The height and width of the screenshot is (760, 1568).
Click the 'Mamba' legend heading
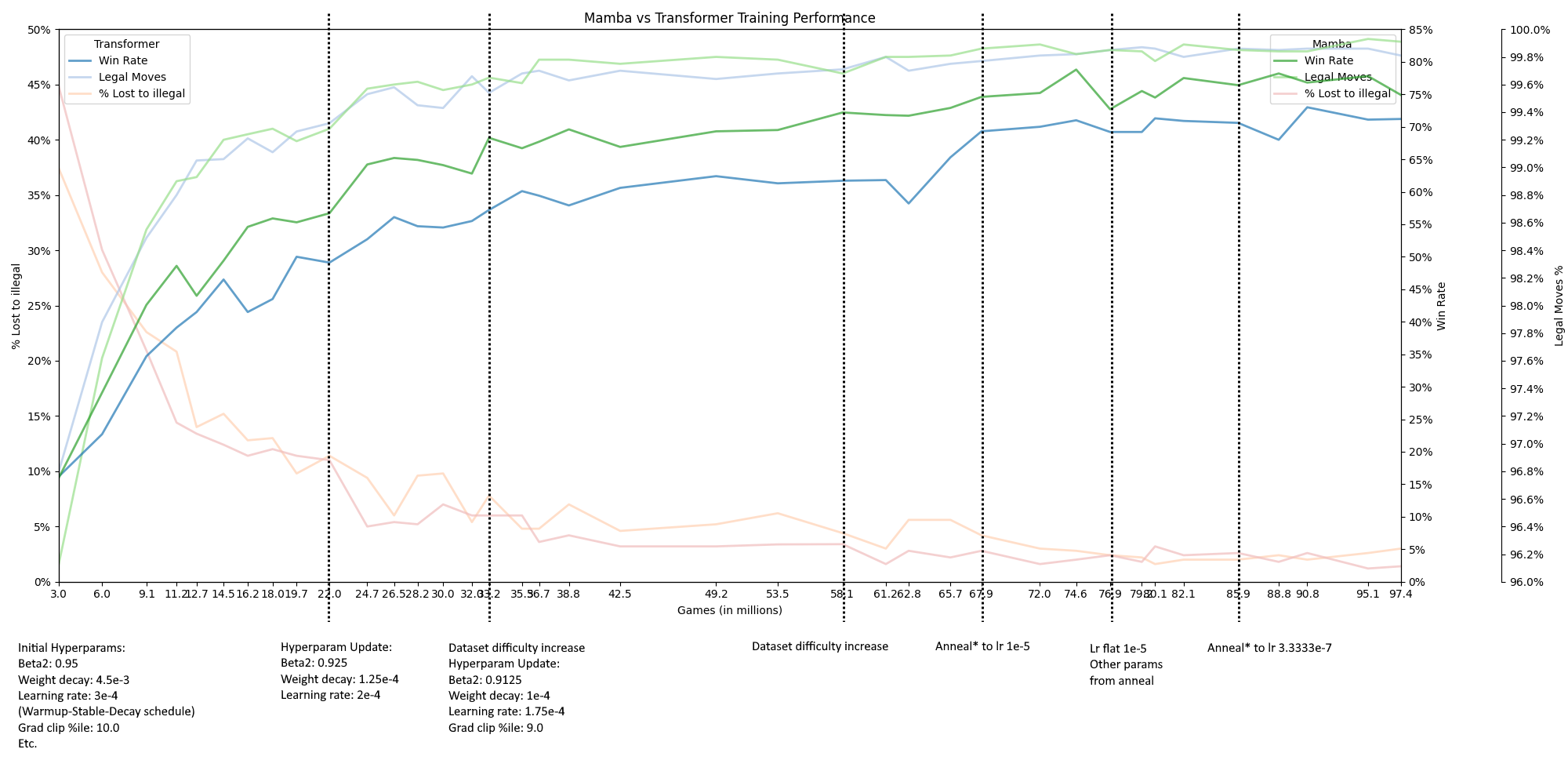pyautogui.click(x=1332, y=45)
